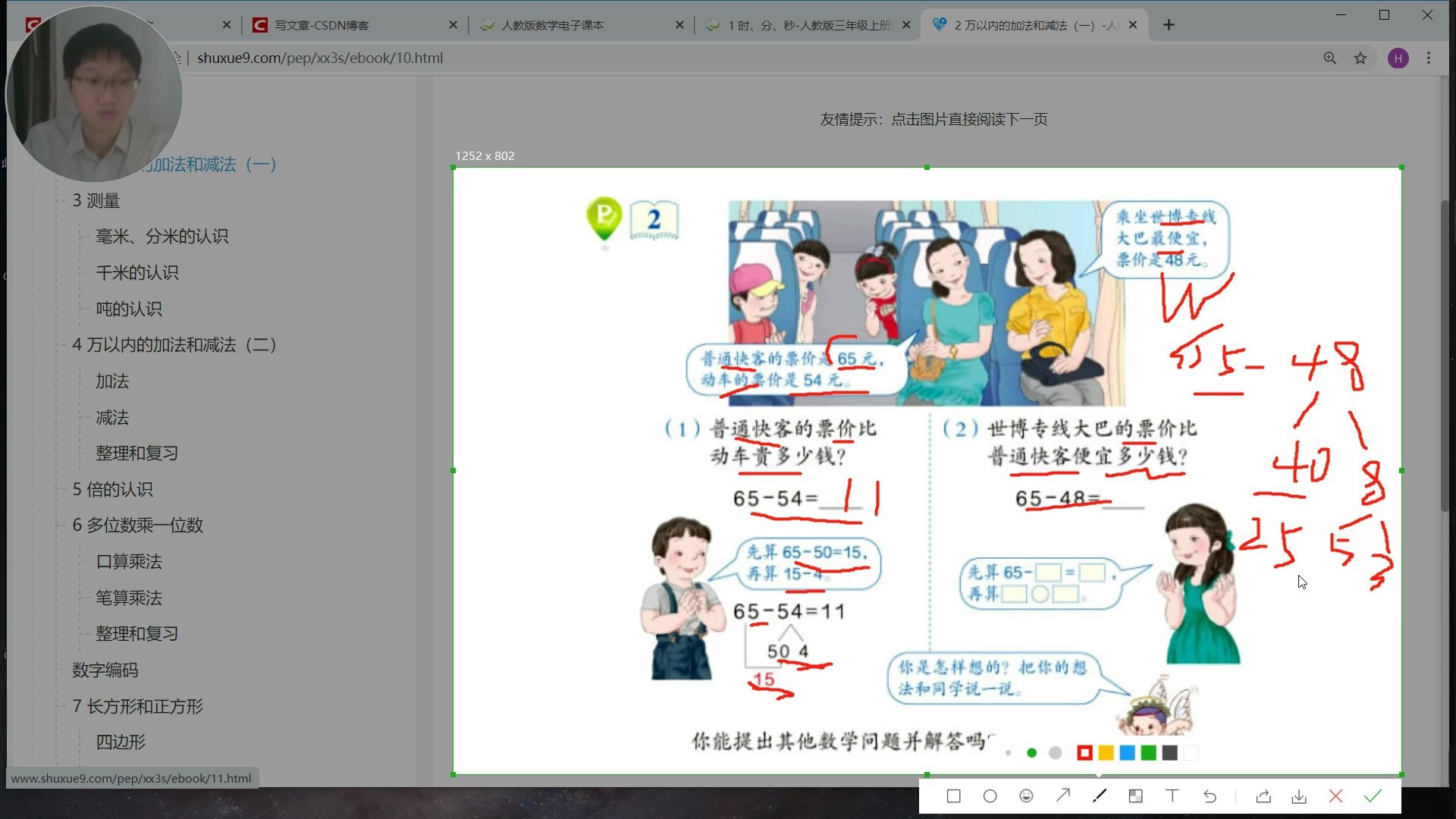Switch to the 人教版数学电子课本 tab
1456x819 pixels.
(551, 24)
